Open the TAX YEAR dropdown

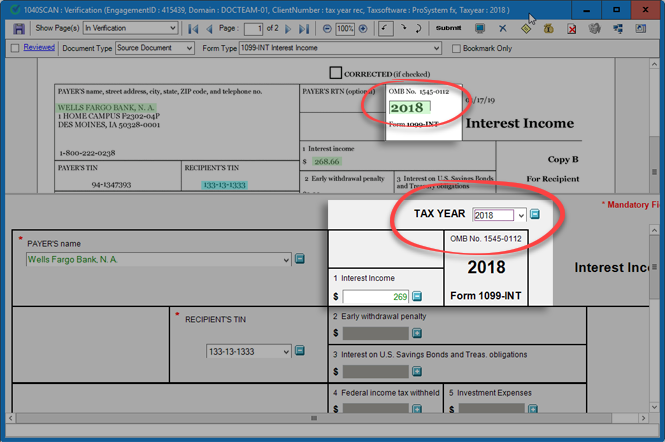click(521, 215)
